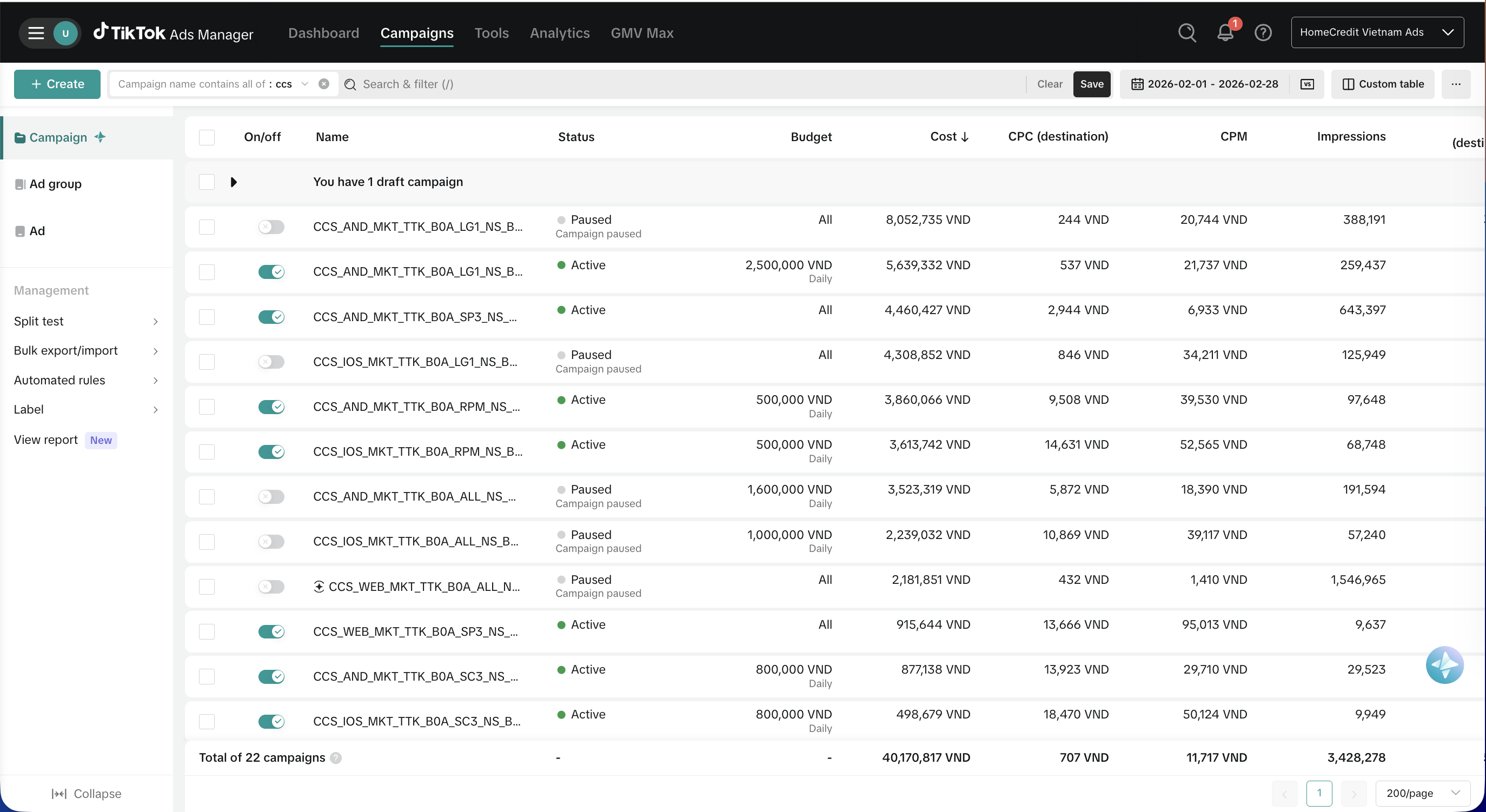
Task: Click the help question mark icon
Action: (x=1263, y=33)
